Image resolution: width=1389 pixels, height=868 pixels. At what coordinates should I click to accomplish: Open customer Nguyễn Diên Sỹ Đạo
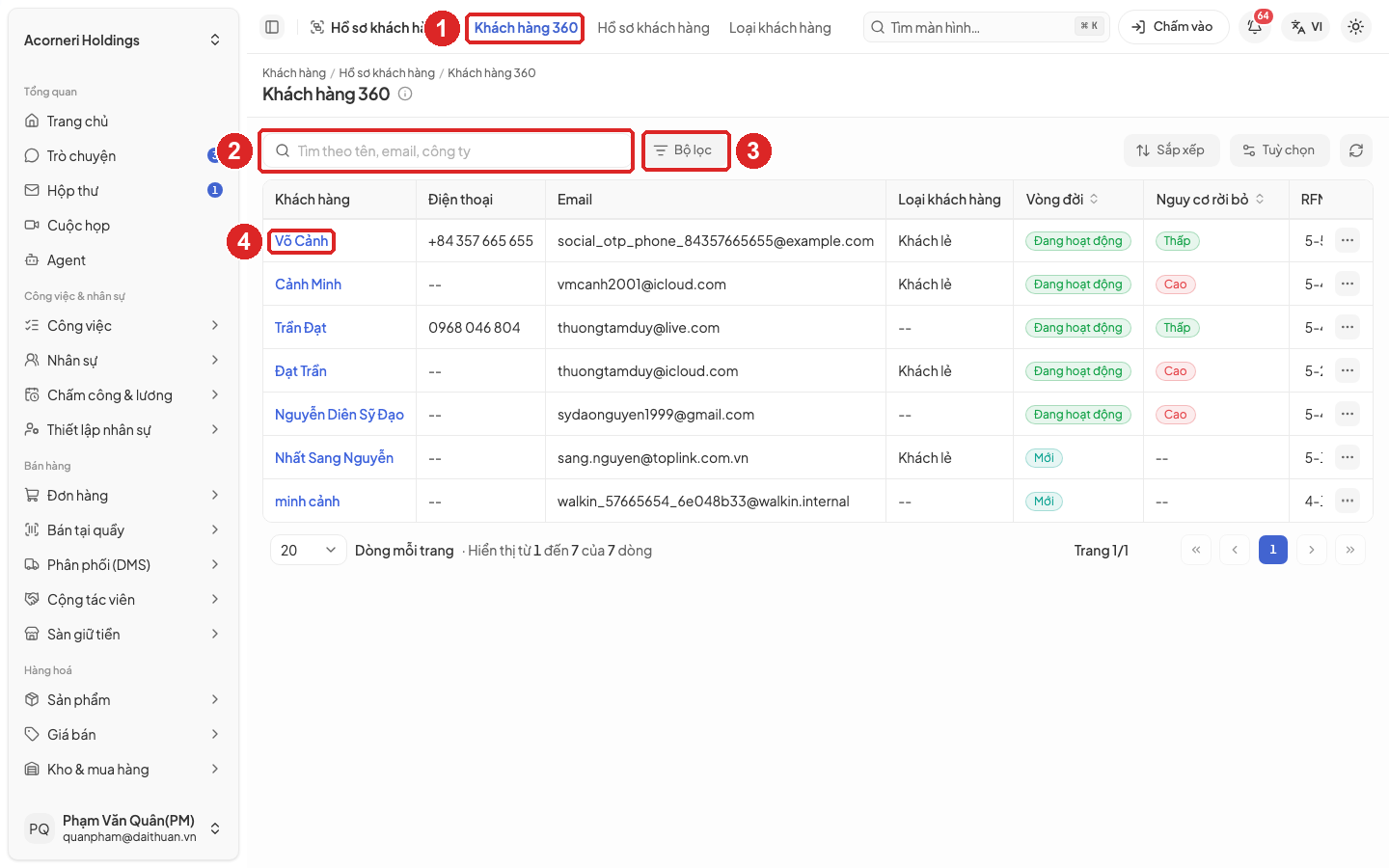coord(339,415)
